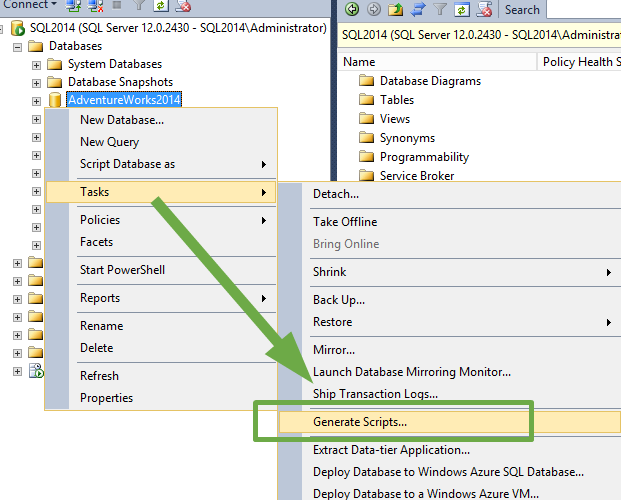Select System Databases in the tree
This screenshot has height=500, width=621.
[115, 64]
